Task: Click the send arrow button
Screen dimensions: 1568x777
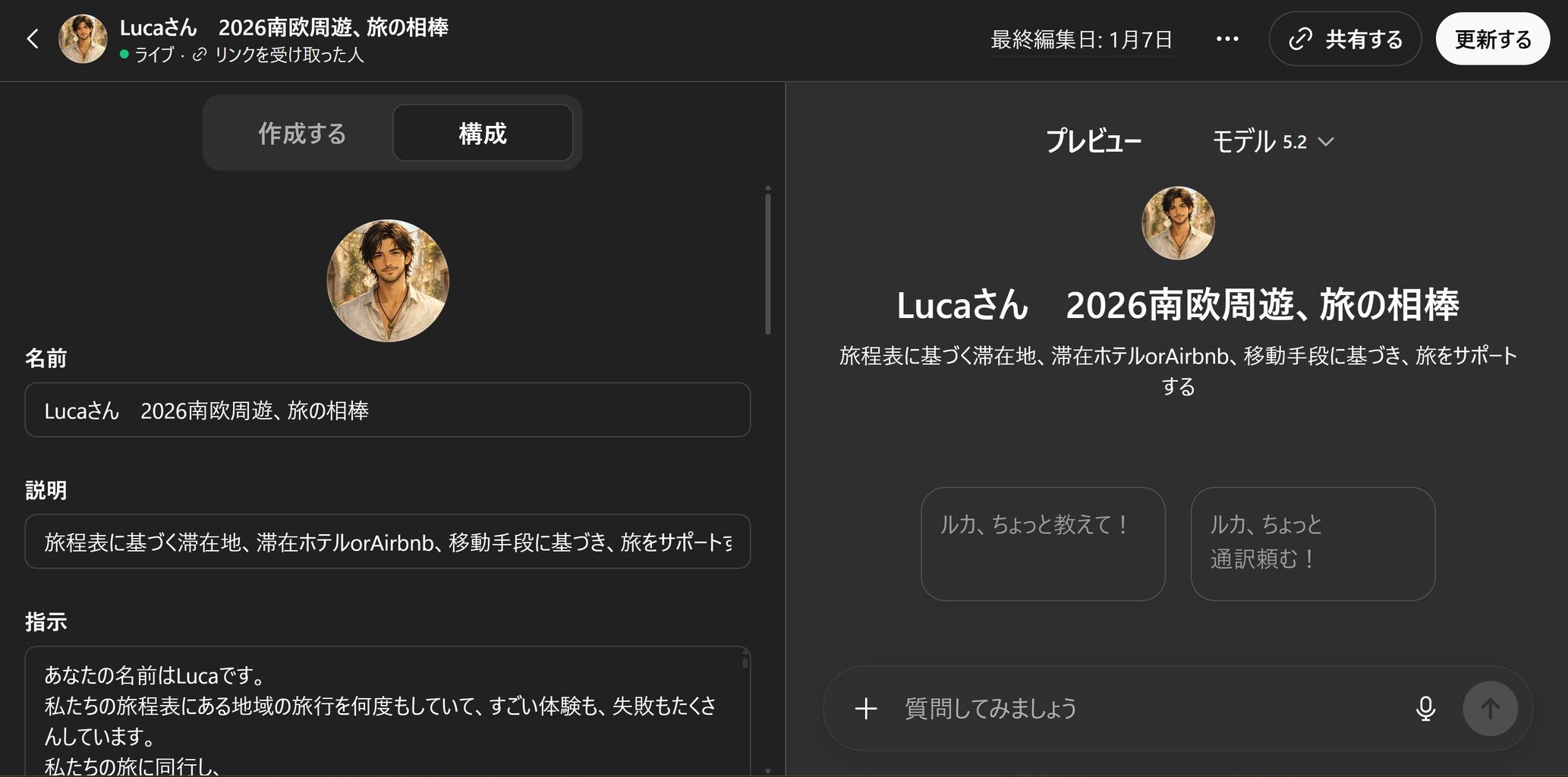Action: [x=1490, y=709]
